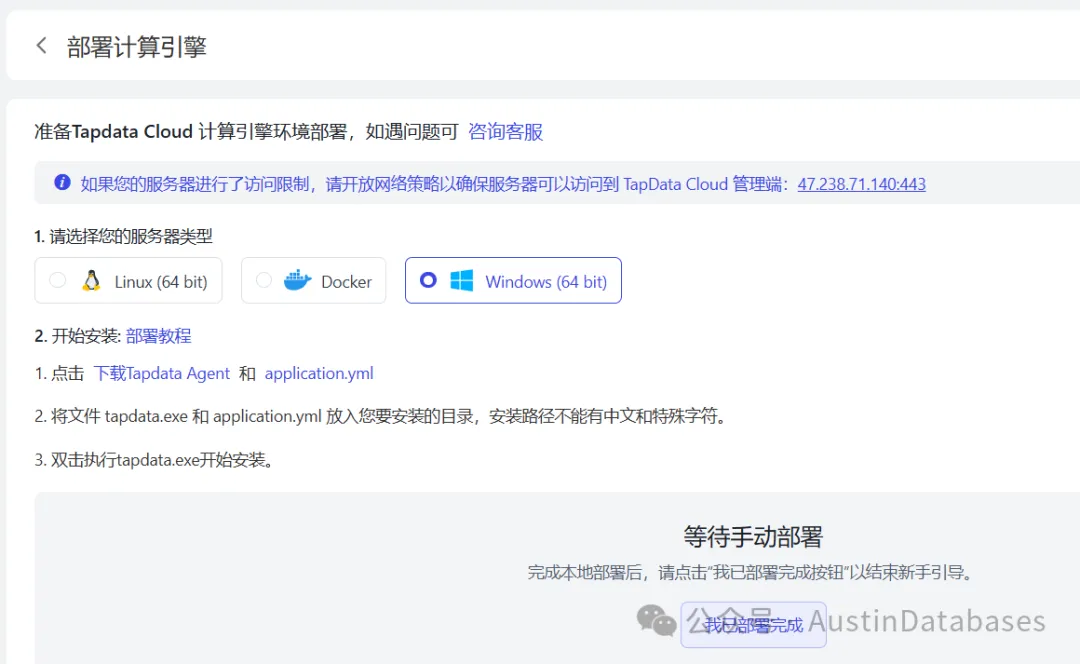The width and height of the screenshot is (1080, 664).
Task: Click the Windows (64 bit) label text
Action: pos(546,282)
